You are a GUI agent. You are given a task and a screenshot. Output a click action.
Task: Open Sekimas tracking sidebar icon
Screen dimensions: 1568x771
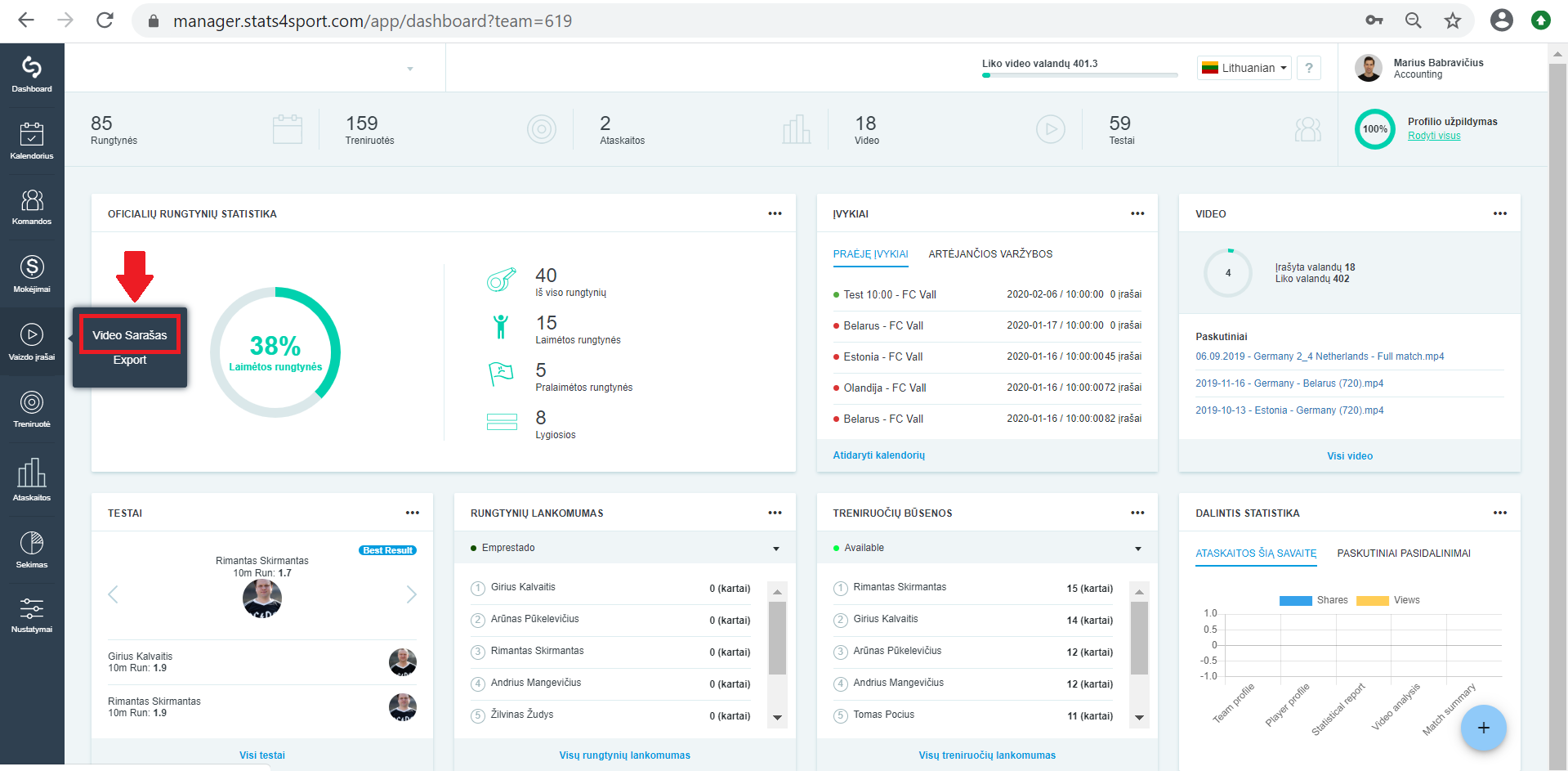point(32,549)
